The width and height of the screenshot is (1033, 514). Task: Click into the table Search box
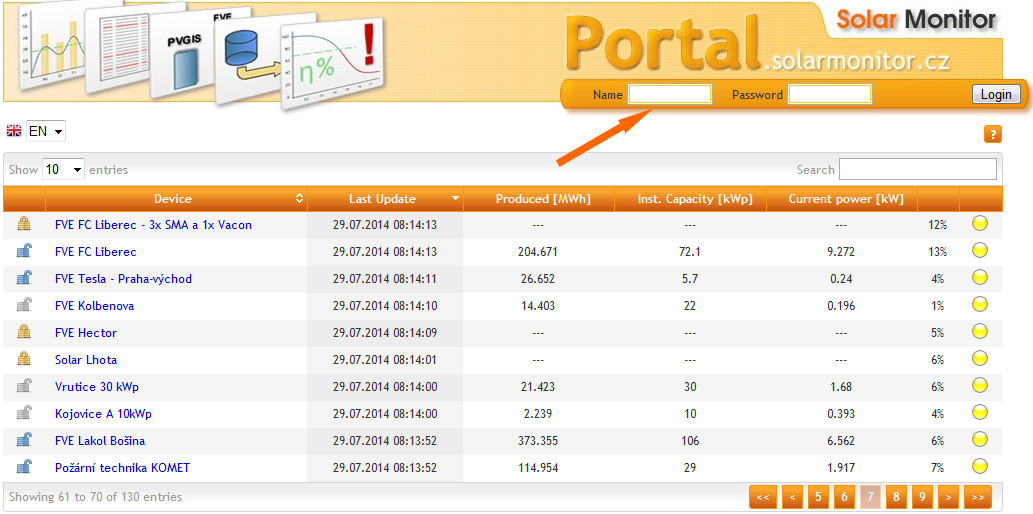tap(917, 170)
